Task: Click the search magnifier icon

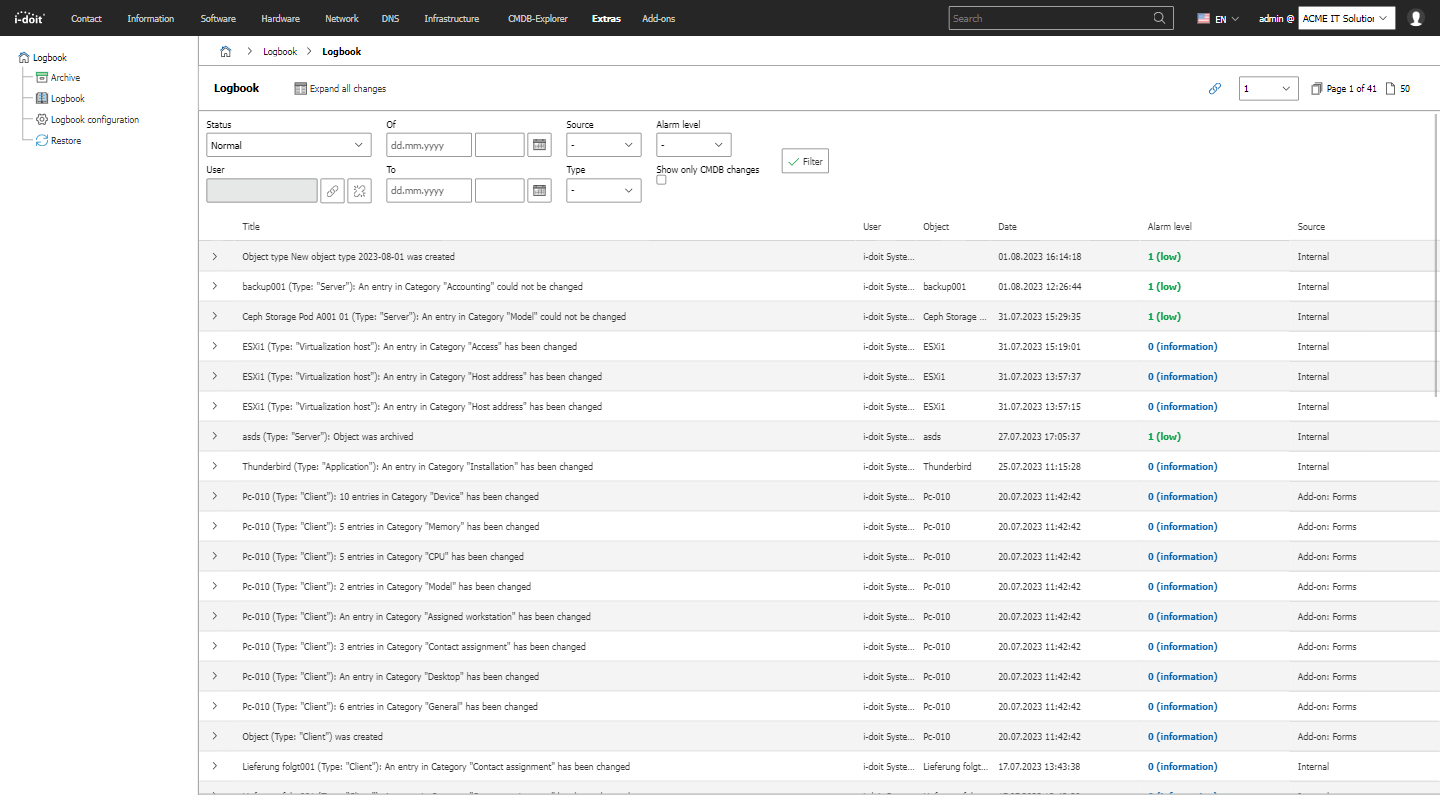Action: (1159, 18)
